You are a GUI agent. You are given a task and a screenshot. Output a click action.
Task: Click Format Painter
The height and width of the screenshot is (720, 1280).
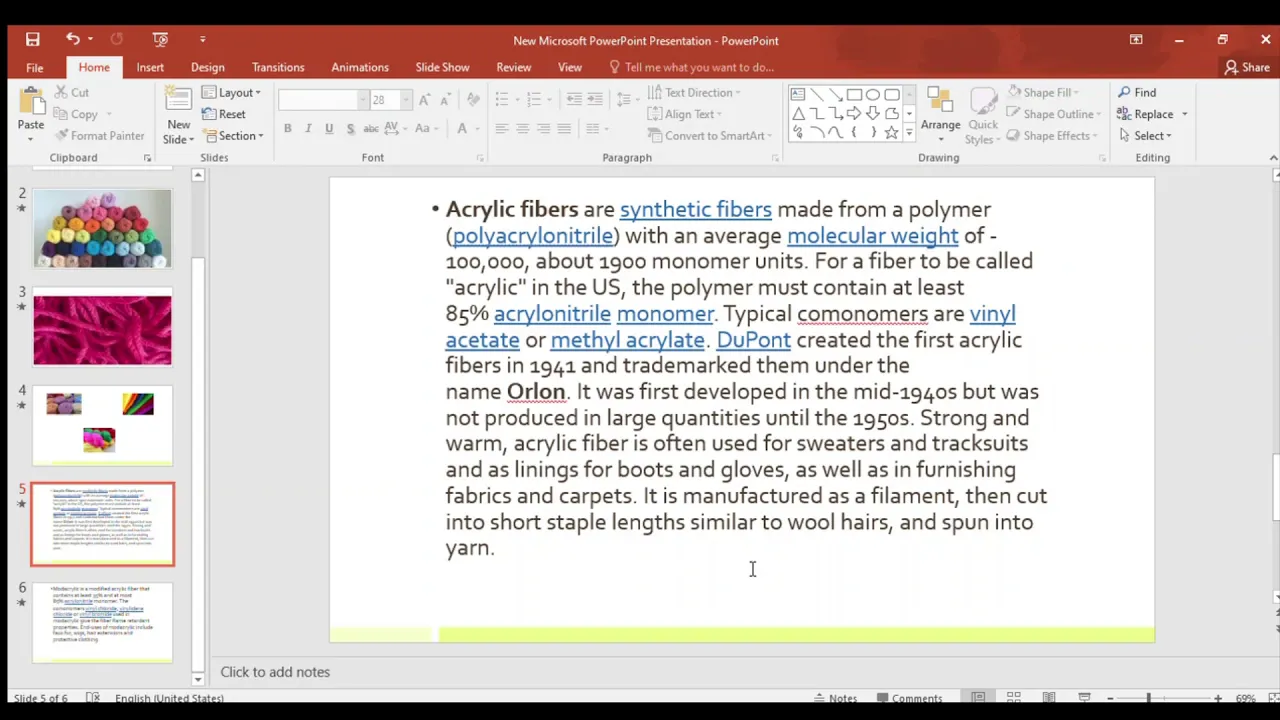[100, 136]
